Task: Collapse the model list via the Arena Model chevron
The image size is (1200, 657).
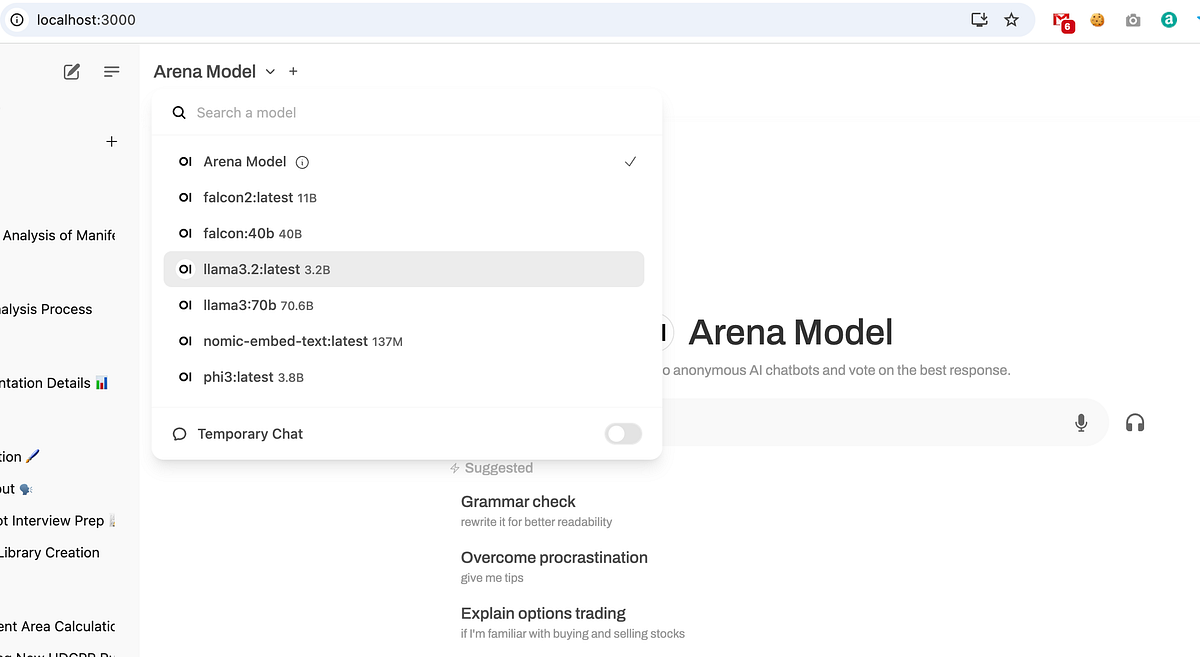Action: [269, 71]
